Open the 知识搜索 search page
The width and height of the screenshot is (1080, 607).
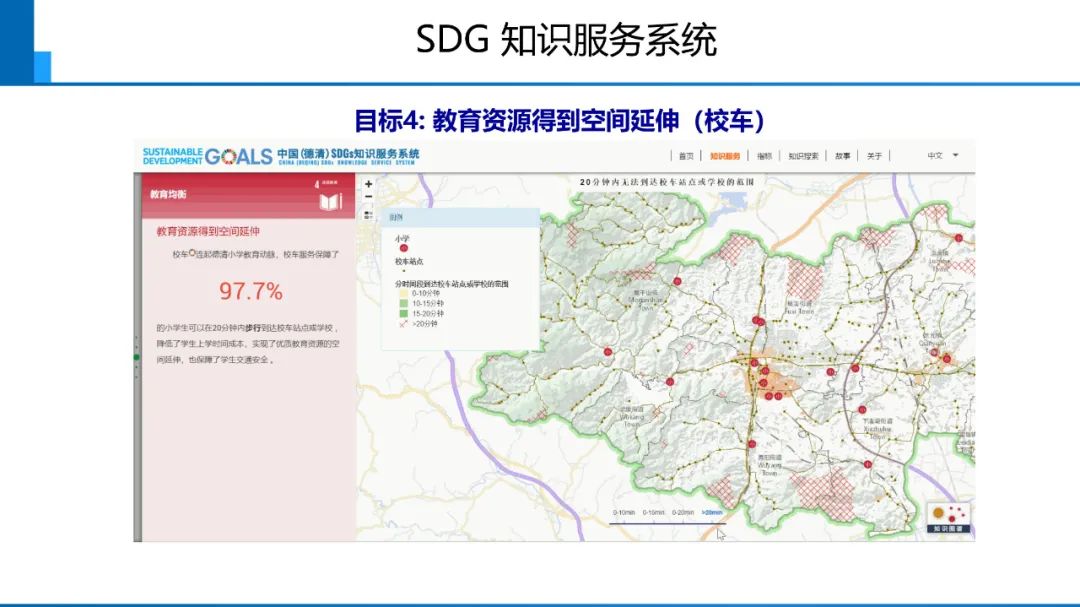(803, 157)
